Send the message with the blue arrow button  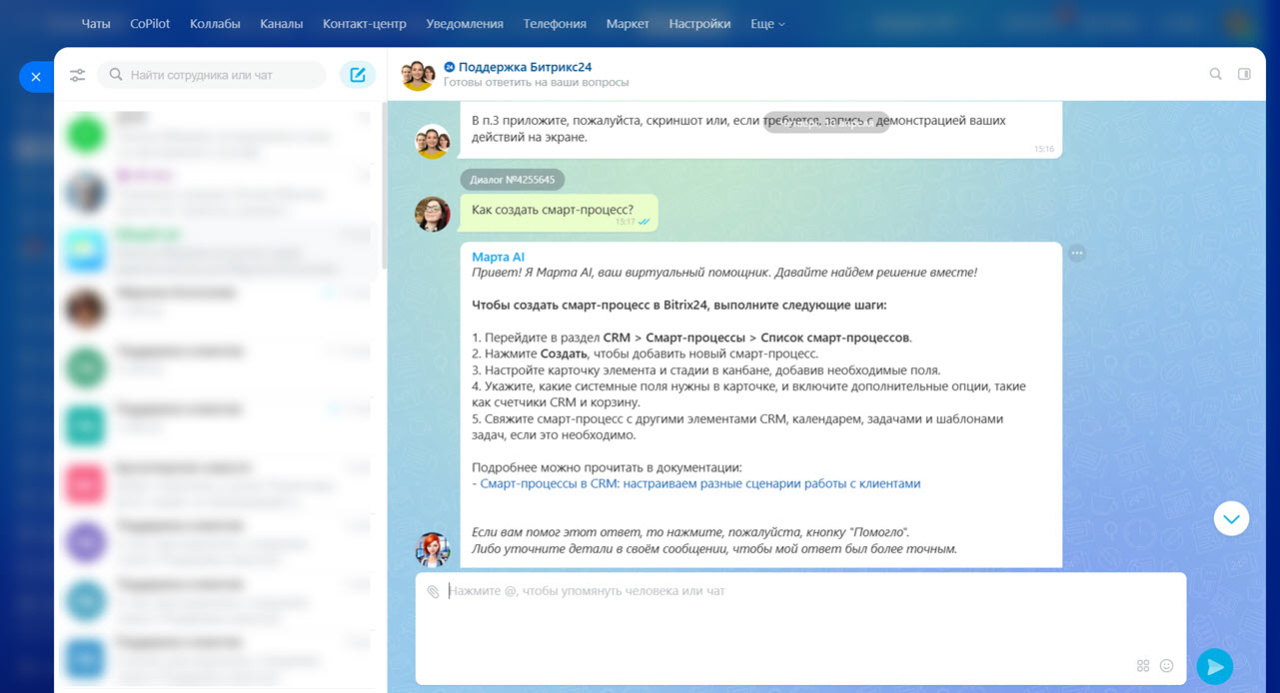pos(1215,666)
